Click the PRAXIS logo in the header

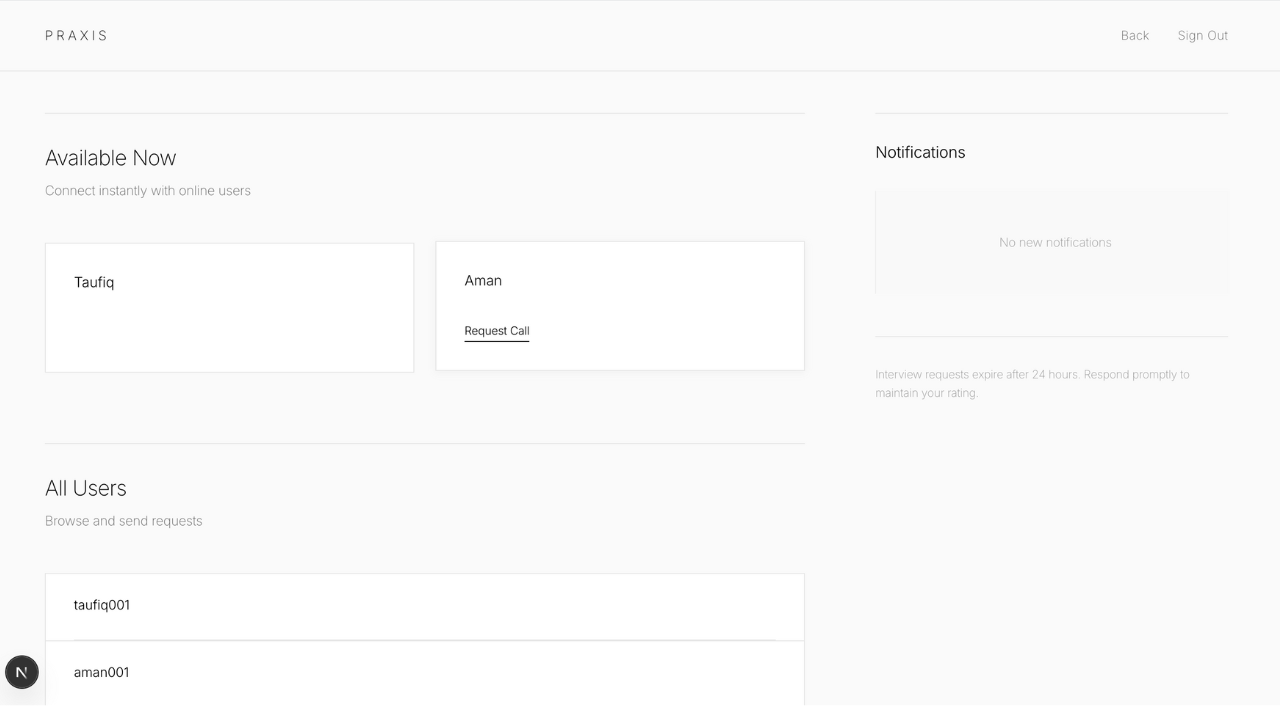pyautogui.click(x=75, y=35)
